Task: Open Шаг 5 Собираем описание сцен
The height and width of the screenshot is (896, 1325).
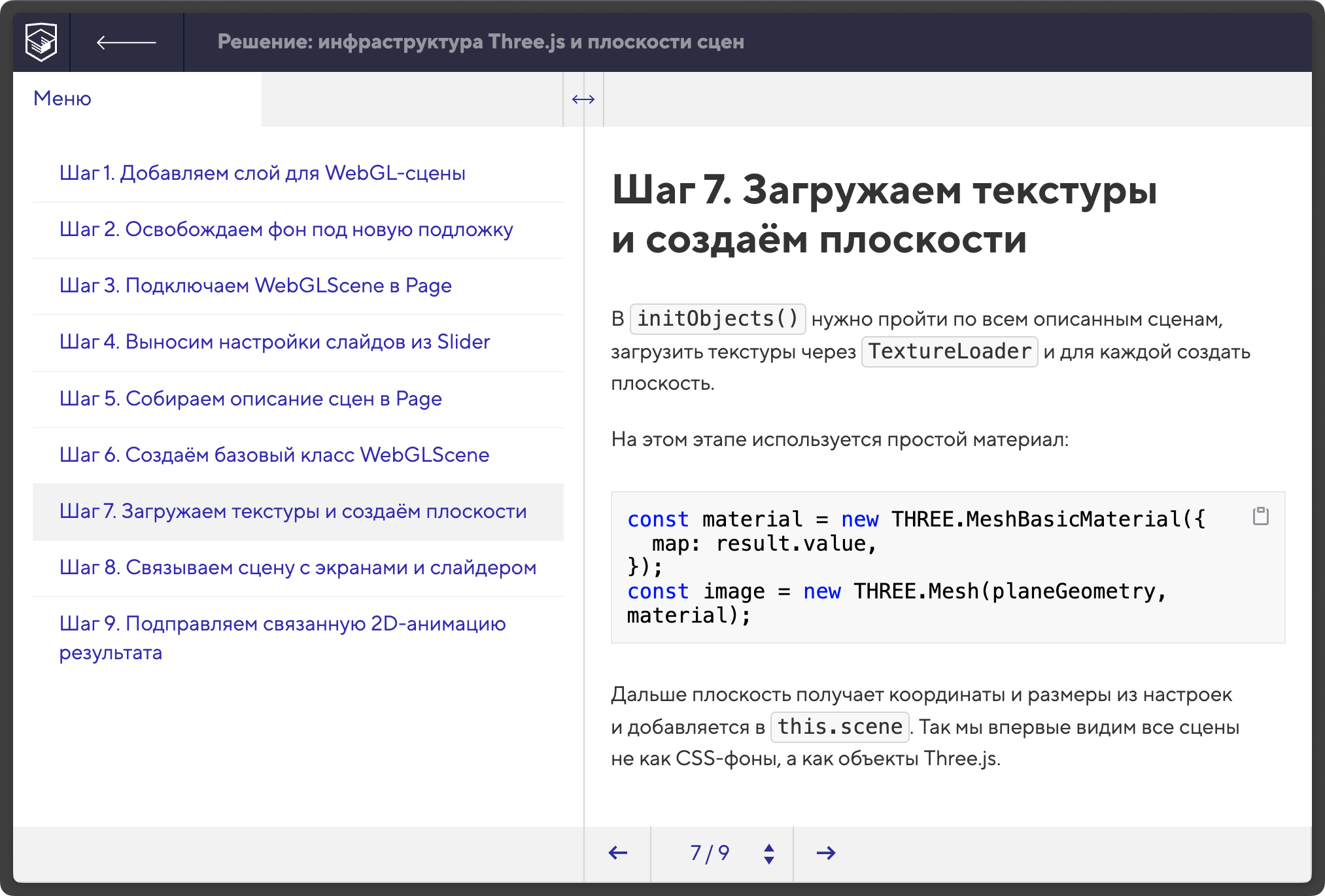Action: [x=250, y=399]
